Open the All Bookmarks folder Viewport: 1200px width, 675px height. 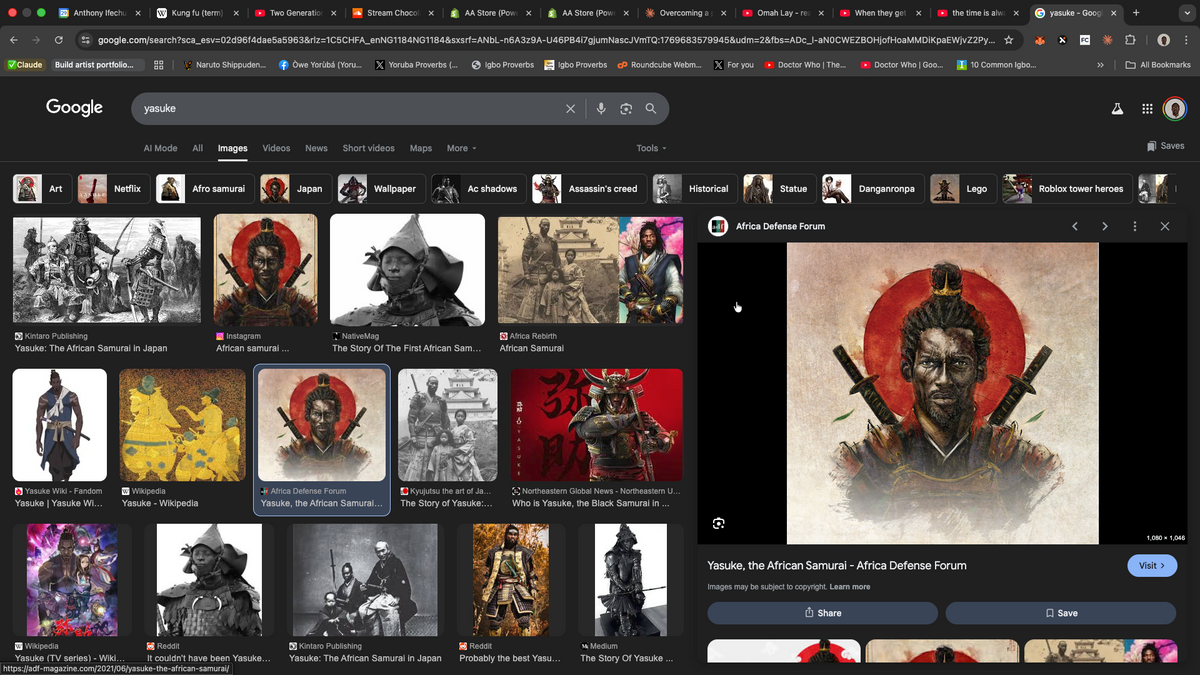tap(1158, 65)
